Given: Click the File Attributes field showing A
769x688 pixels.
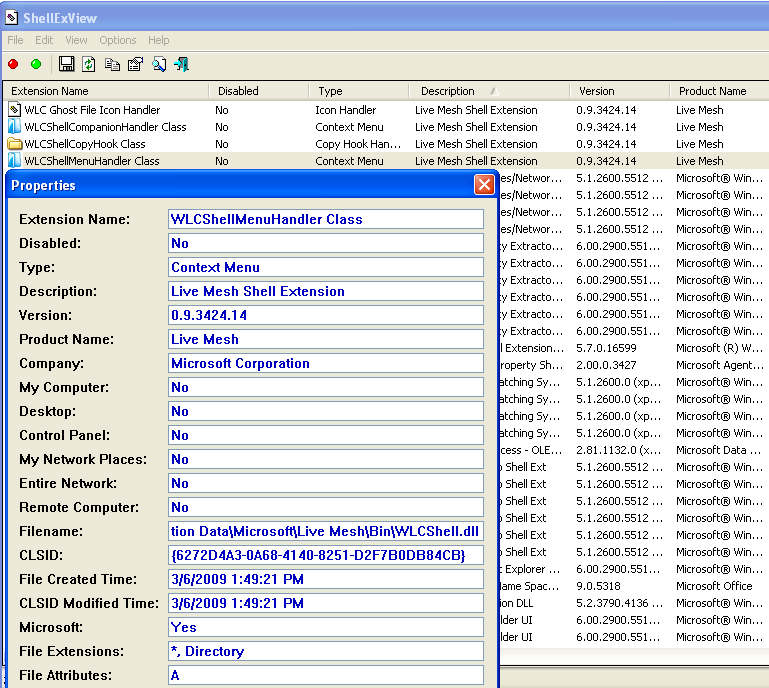Looking at the screenshot, I should tap(326, 676).
